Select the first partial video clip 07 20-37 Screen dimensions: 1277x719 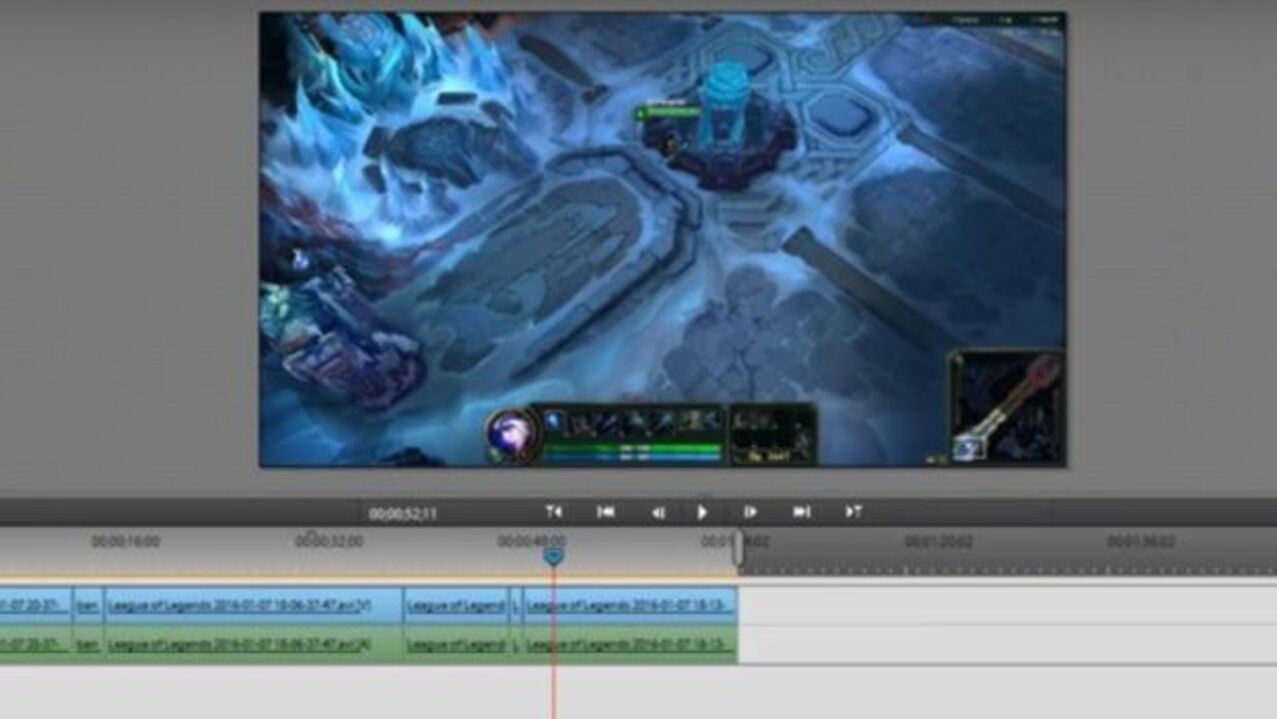[36, 605]
